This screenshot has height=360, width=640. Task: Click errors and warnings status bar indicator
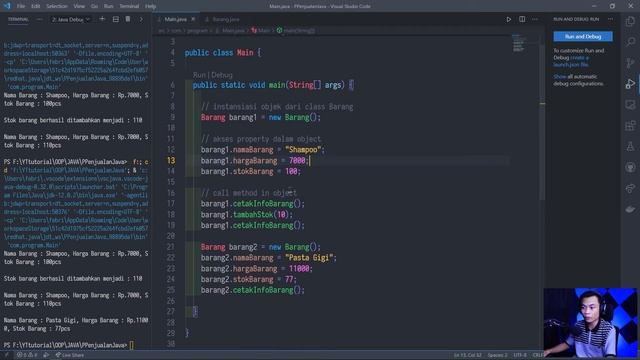pyautogui.click(x=27, y=355)
